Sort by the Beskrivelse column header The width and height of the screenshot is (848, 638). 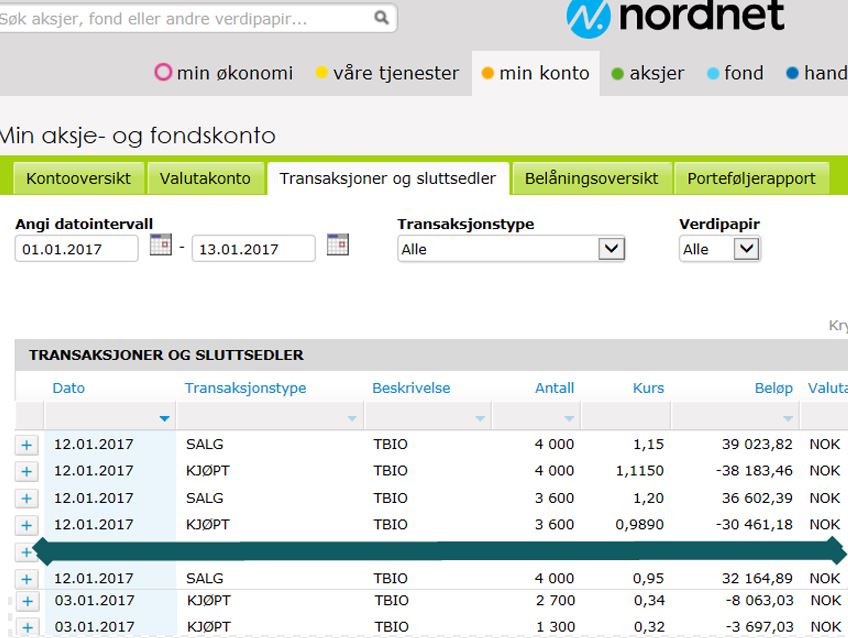pos(411,388)
